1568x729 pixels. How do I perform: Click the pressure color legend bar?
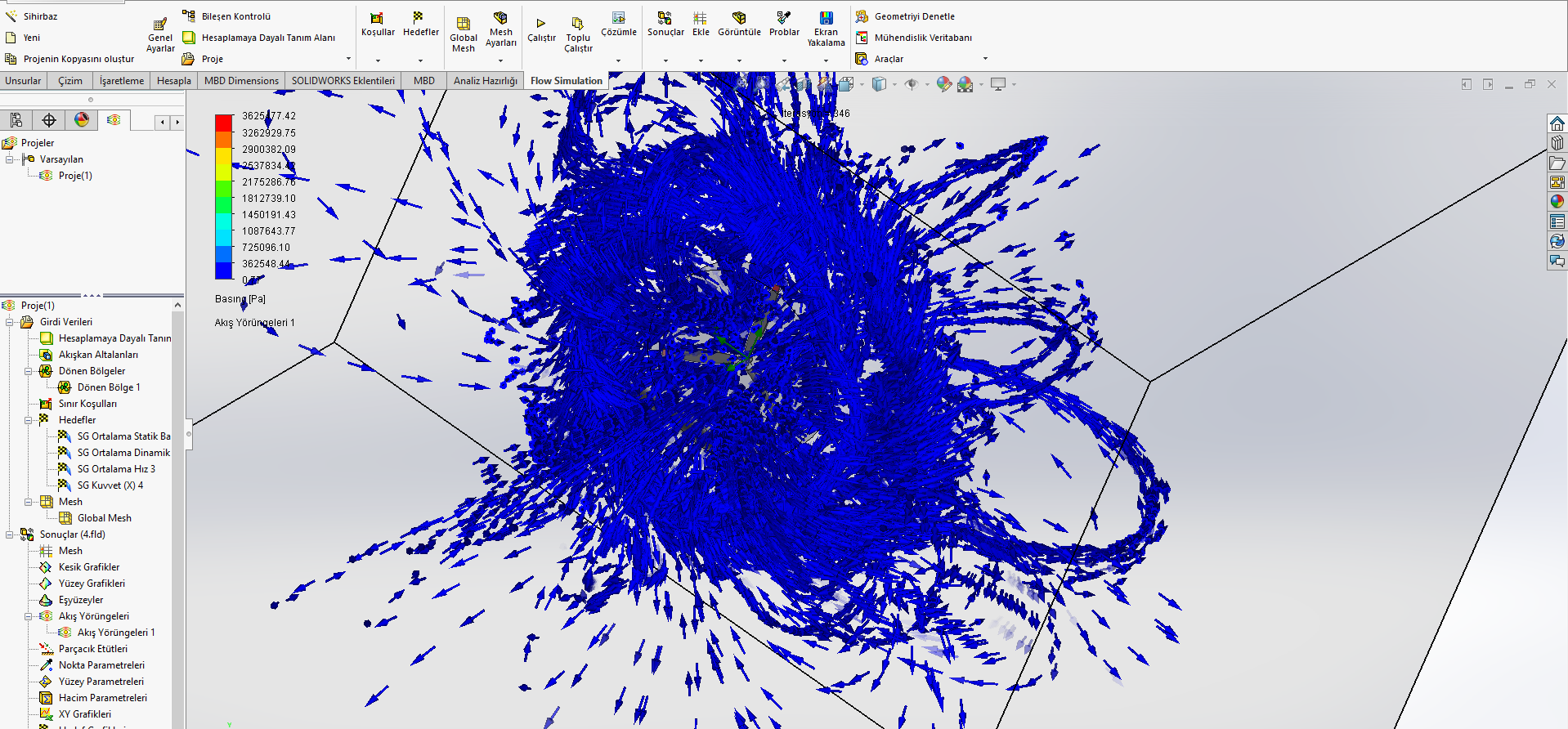point(223,197)
